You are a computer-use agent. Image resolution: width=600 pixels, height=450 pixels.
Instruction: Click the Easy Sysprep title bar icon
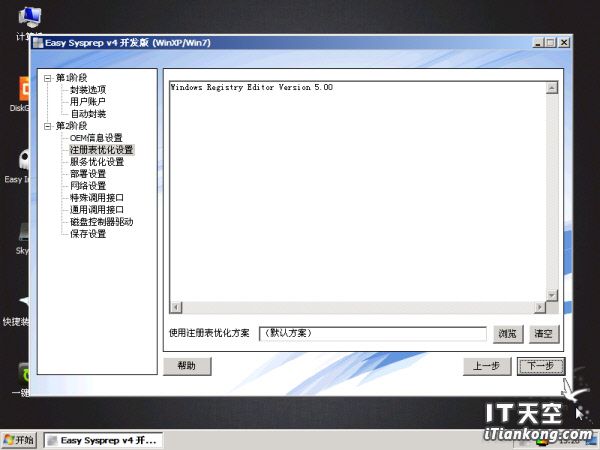[38, 43]
